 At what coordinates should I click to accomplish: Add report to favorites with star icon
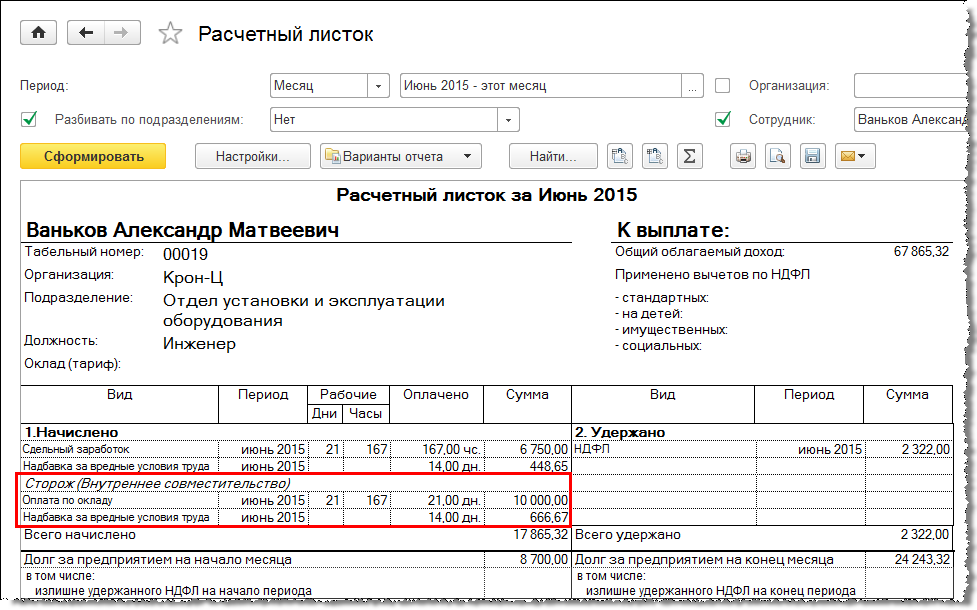pyautogui.click(x=171, y=34)
